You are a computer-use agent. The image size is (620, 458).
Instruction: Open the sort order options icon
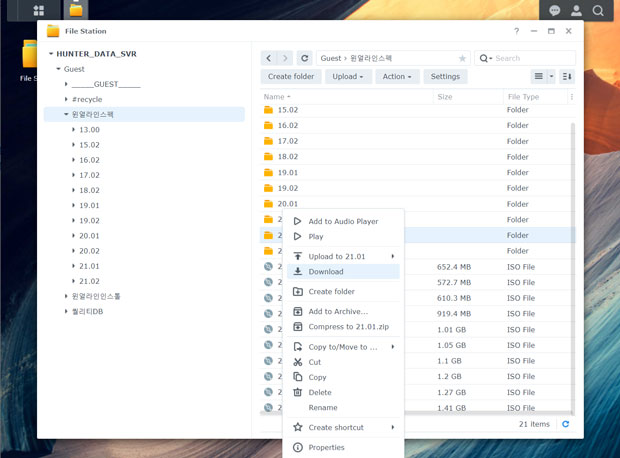(567, 76)
